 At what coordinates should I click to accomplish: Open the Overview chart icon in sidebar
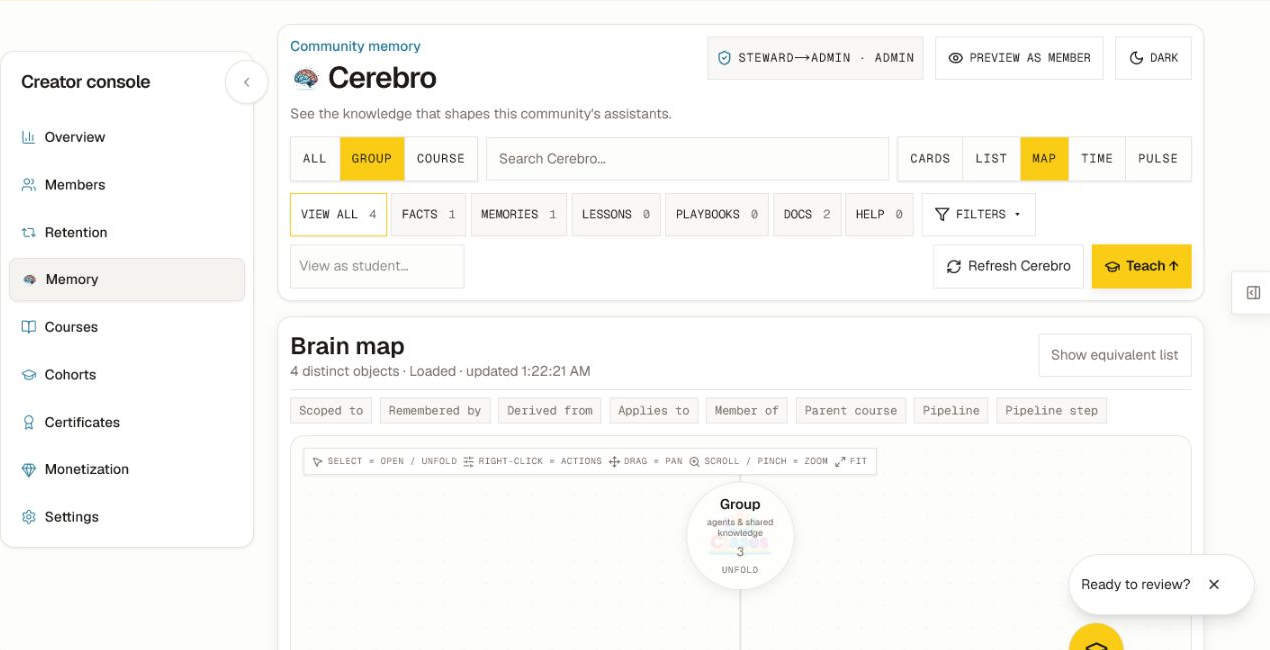point(28,137)
